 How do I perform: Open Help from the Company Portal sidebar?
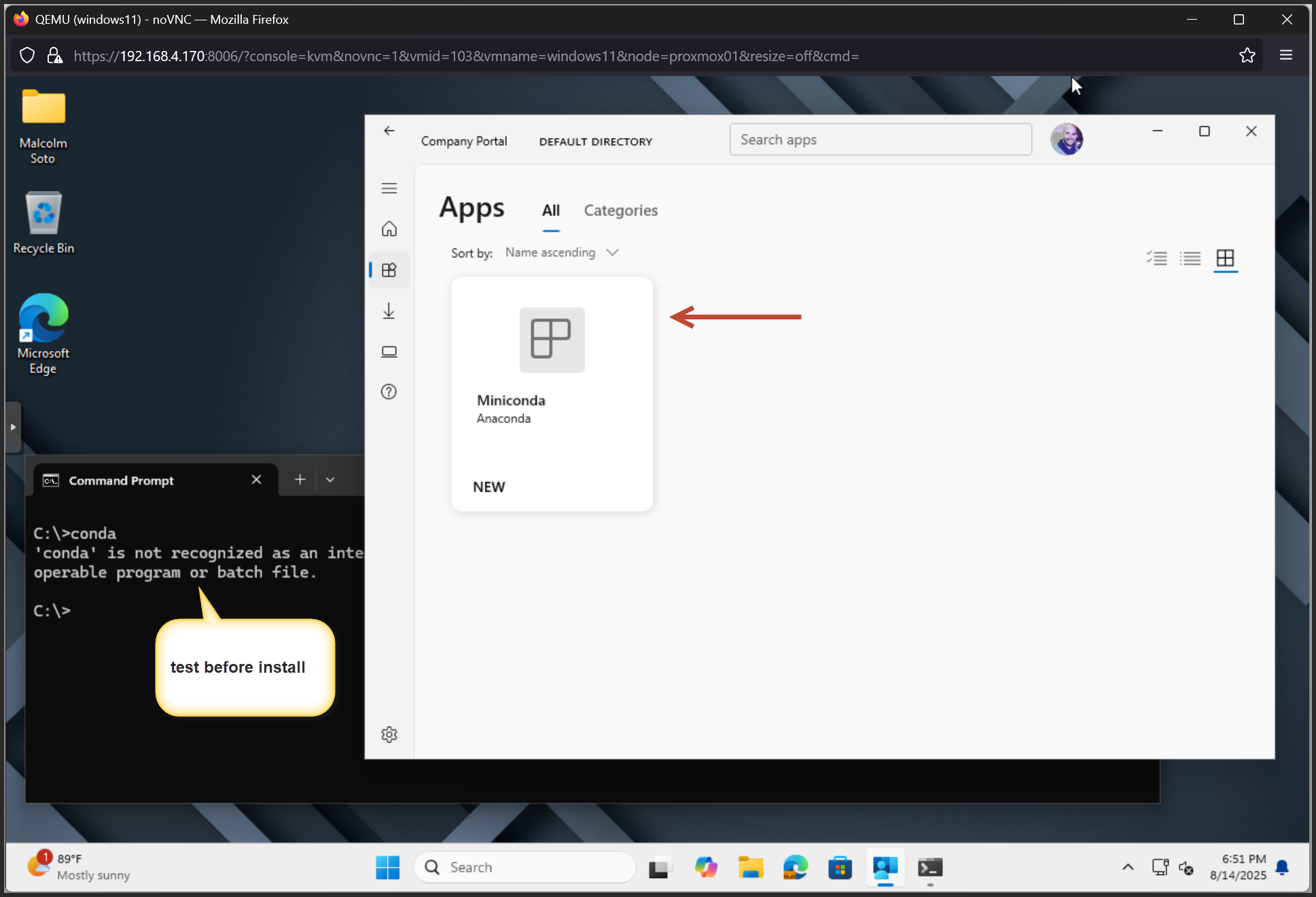point(389,391)
